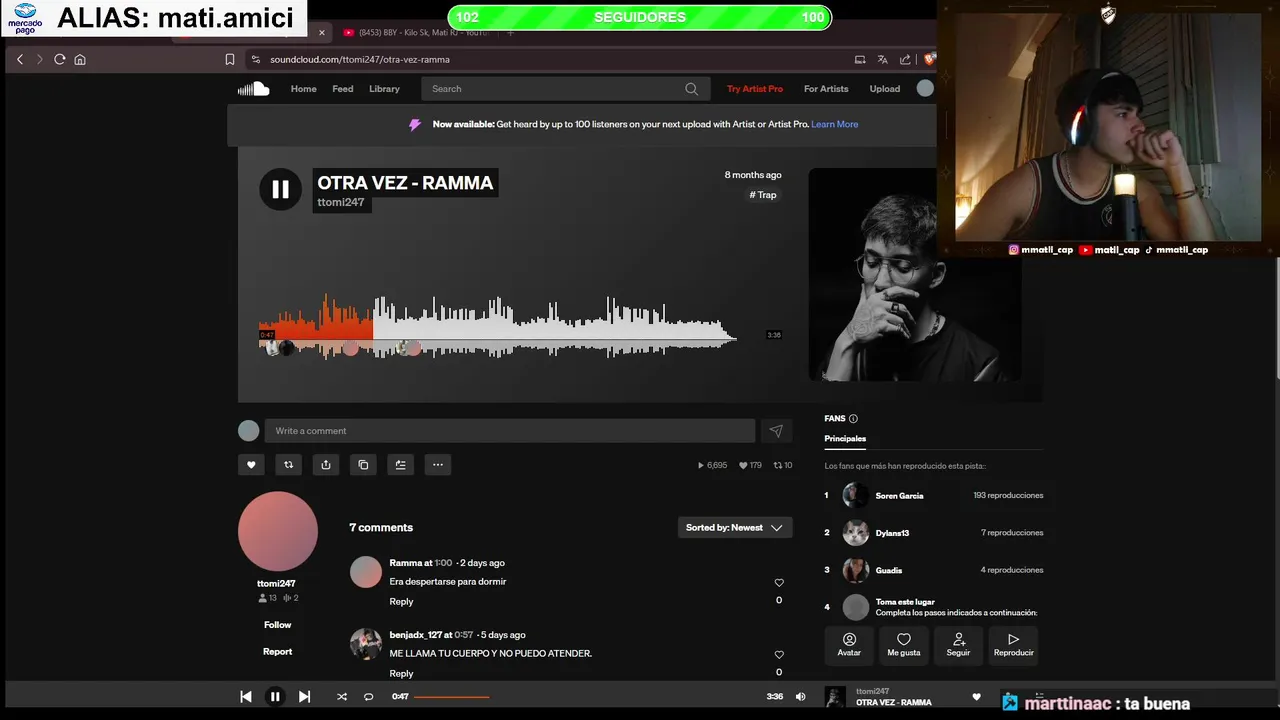
Task: Click the Upload menu item
Action: point(884,89)
